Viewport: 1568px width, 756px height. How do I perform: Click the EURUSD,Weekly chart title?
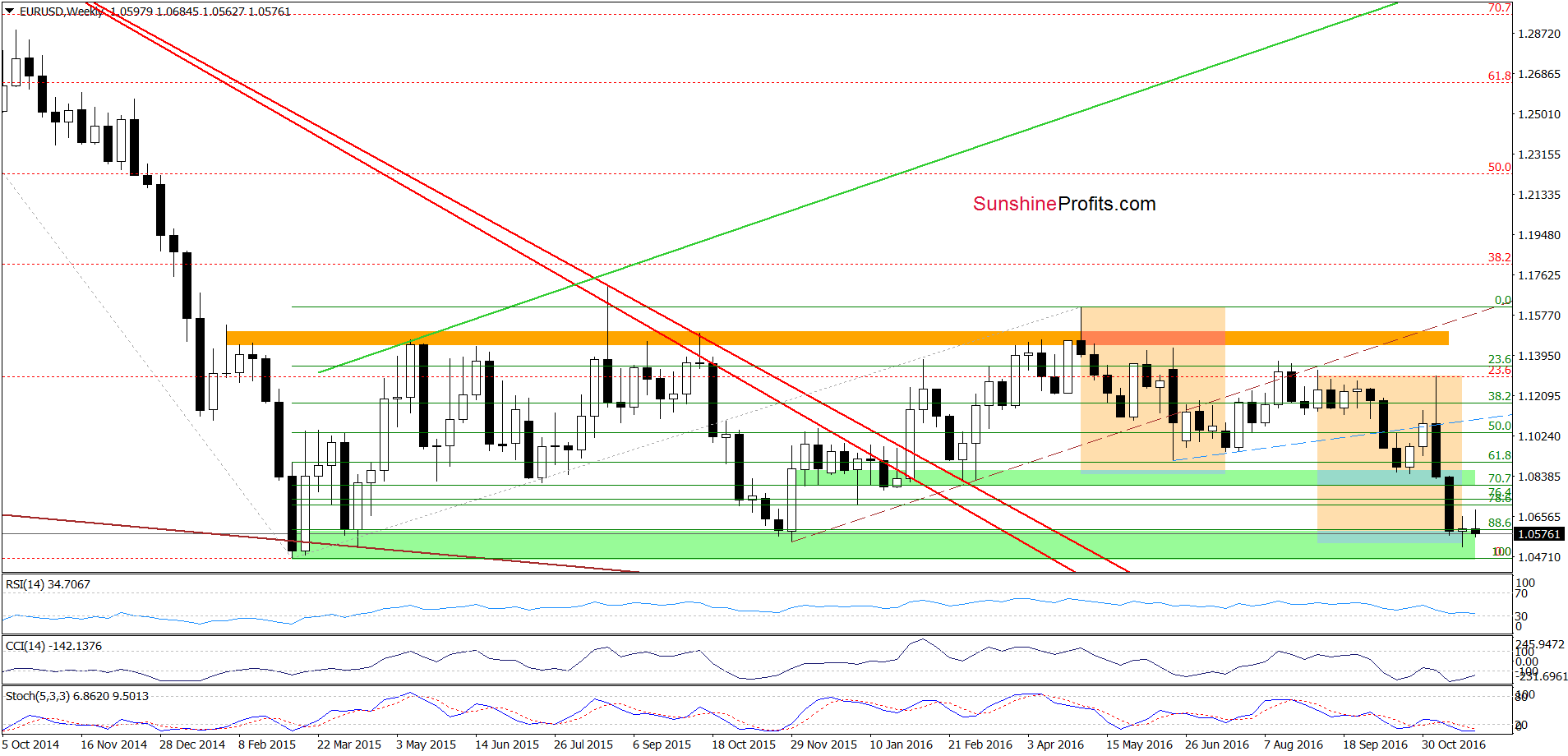[x=62, y=12]
